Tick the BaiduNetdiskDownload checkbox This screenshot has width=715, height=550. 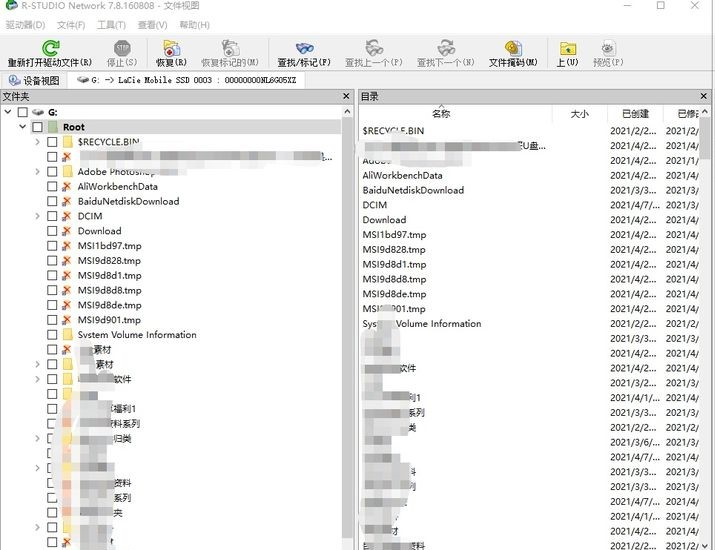(x=52, y=201)
